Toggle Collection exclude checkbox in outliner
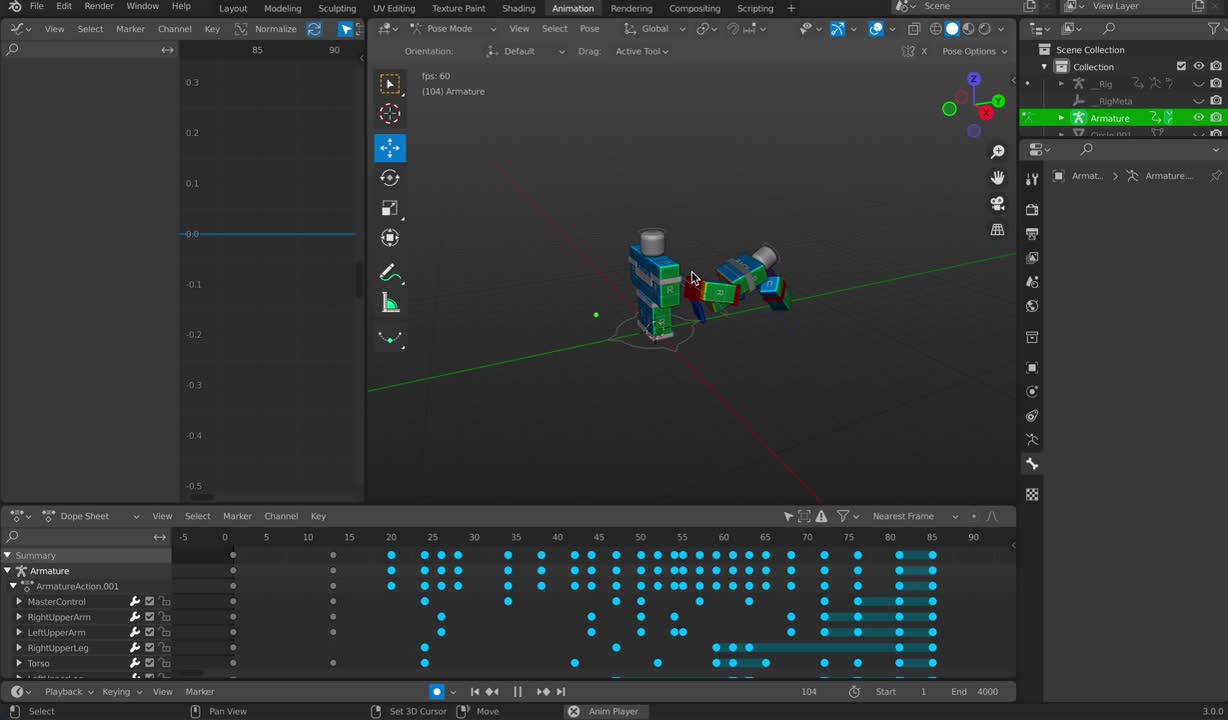Screen dimensions: 1228x720 (x=1181, y=67)
